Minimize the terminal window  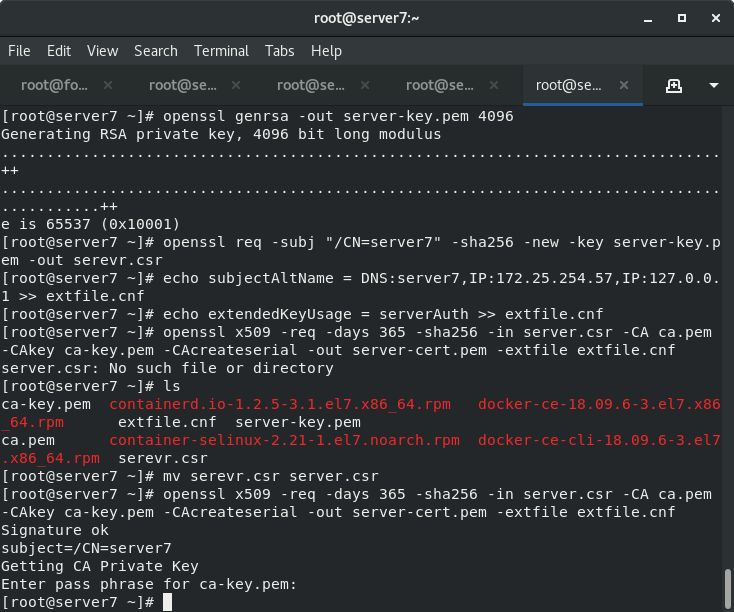click(648, 19)
